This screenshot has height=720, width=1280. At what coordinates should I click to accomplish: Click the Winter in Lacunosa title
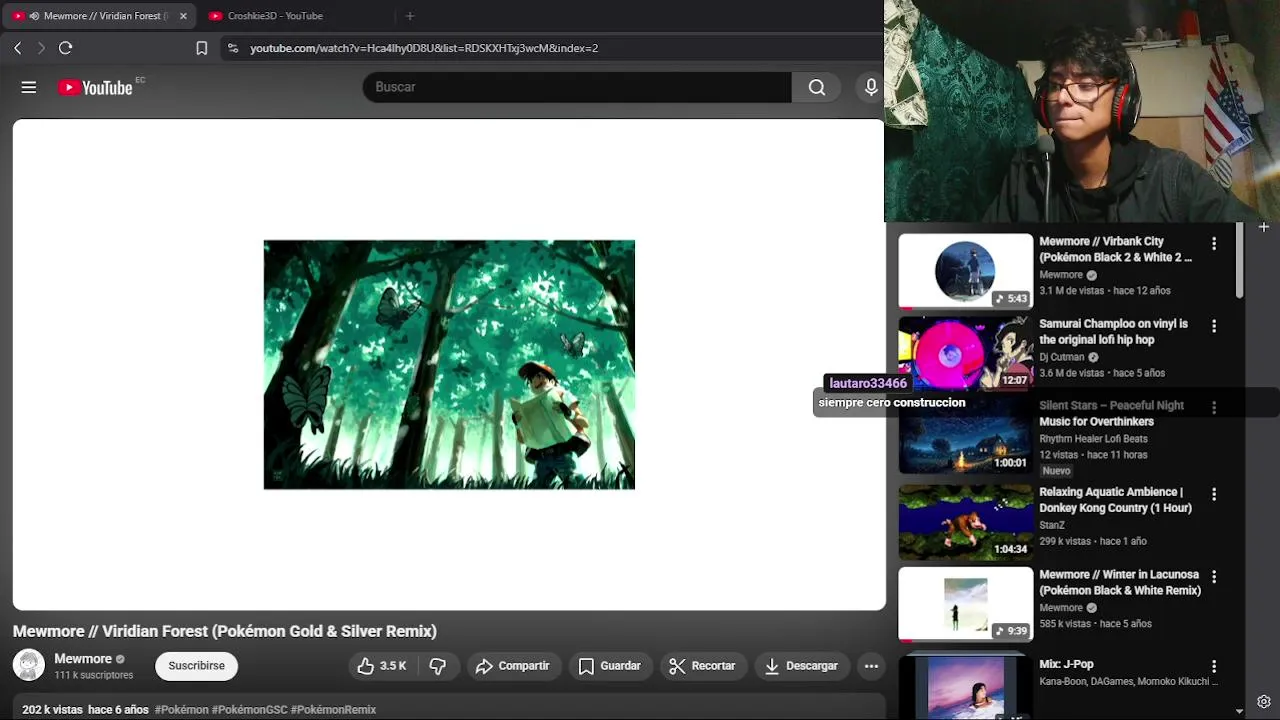click(x=1120, y=583)
